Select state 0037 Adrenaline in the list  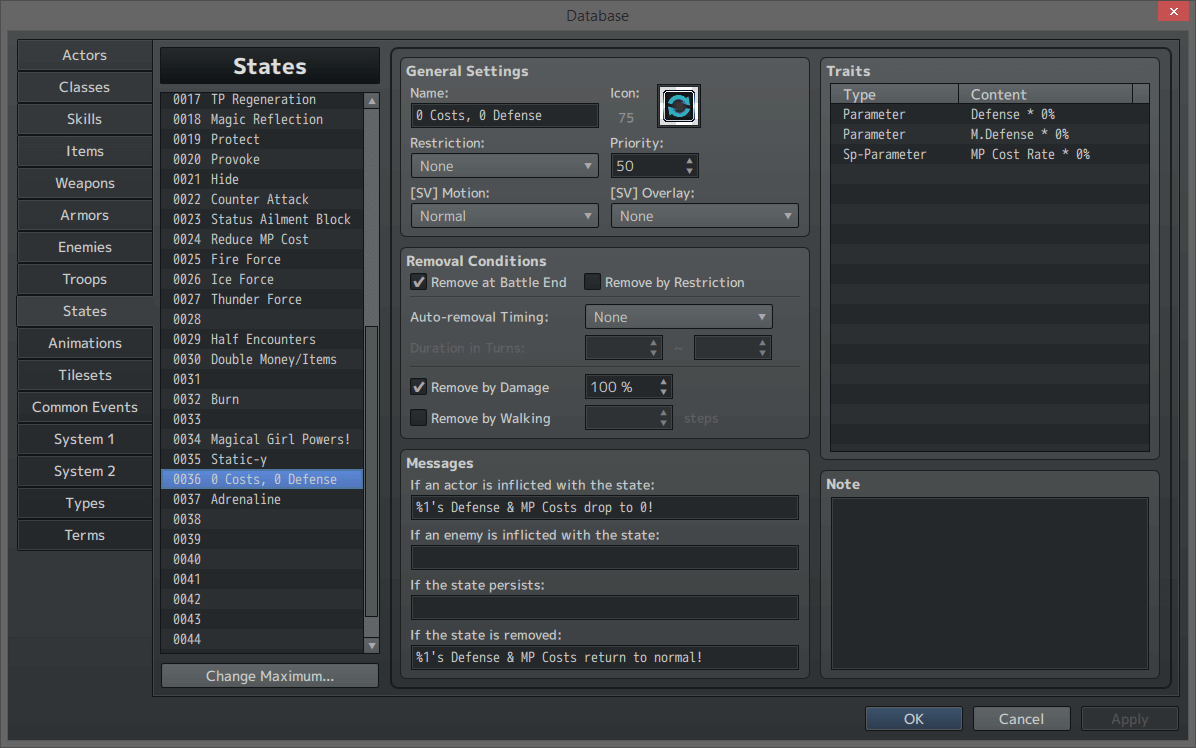262,498
